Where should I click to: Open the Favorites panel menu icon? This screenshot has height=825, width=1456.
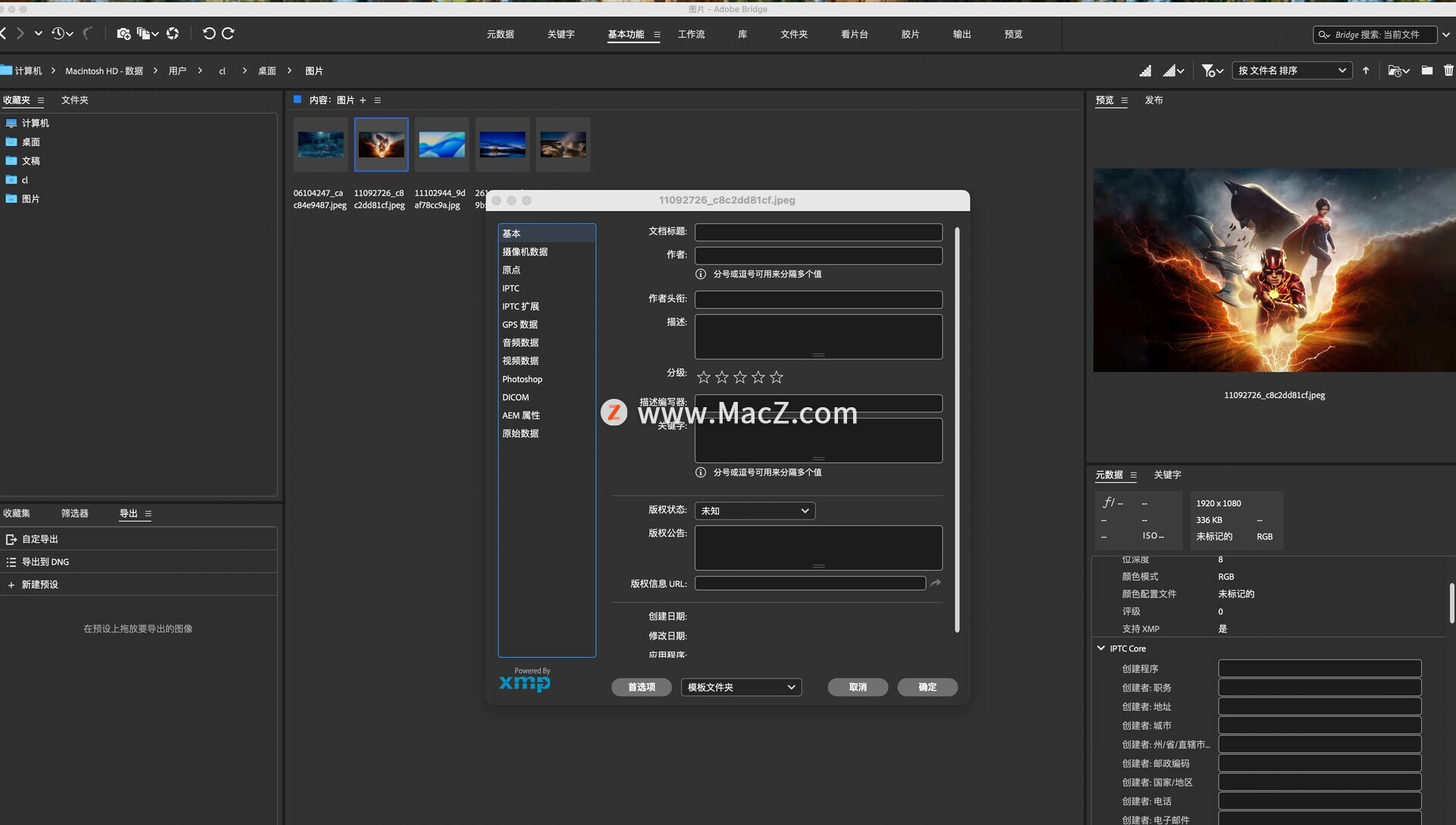pos(41,100)
